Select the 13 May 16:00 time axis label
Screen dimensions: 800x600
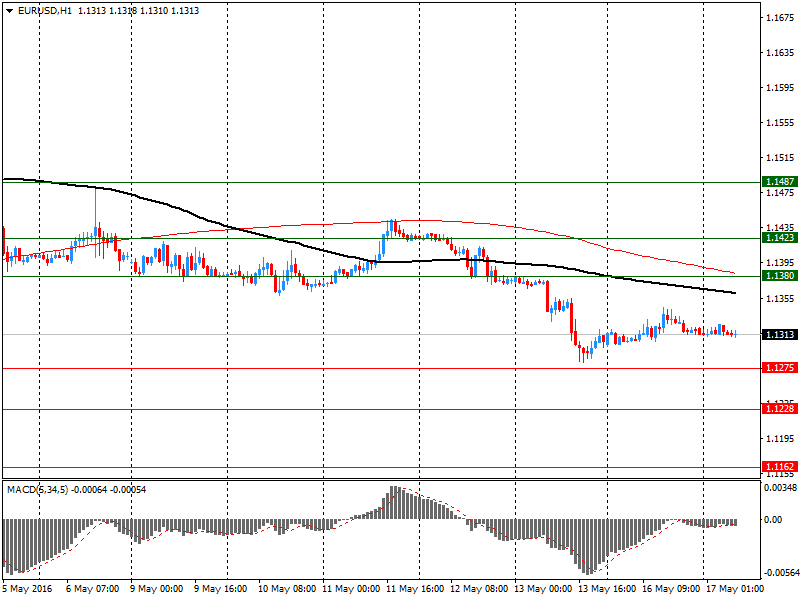click(607, 589)
